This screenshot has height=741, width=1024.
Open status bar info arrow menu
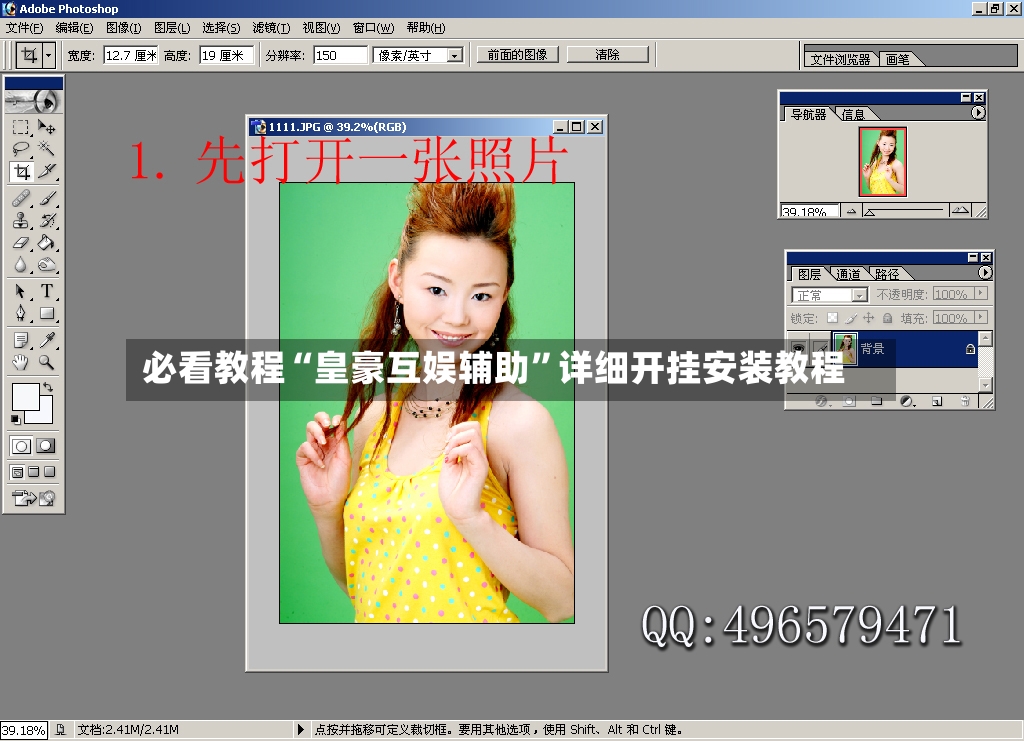point(300,729)
